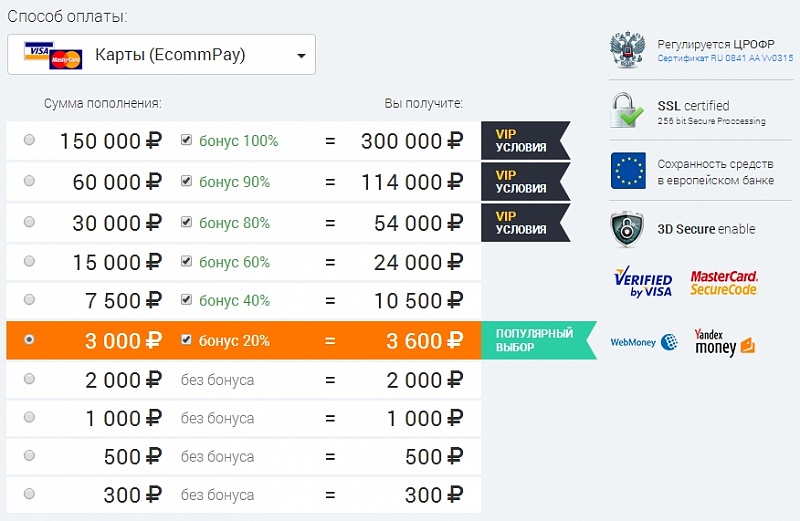Click the WebMoney logo

[644, 342]
